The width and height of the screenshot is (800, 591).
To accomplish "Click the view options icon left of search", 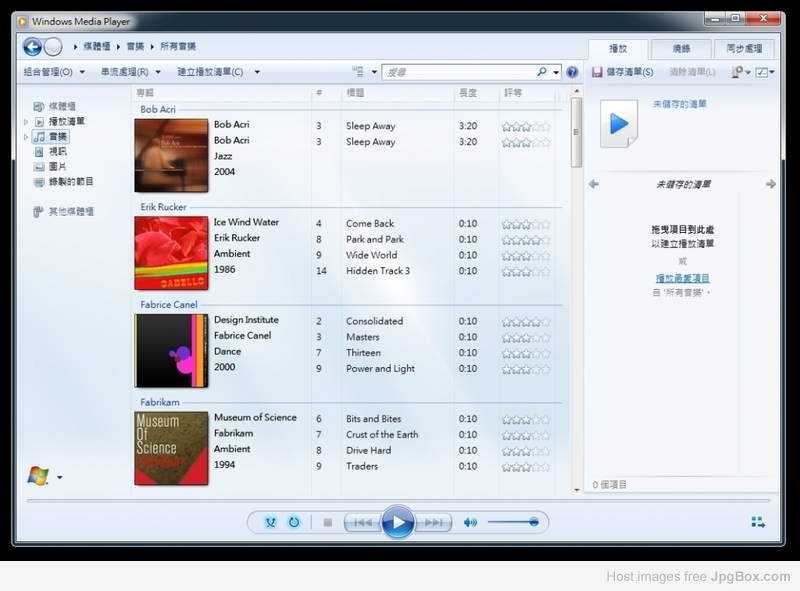I will pyautogui.click(x=358, y=71).
